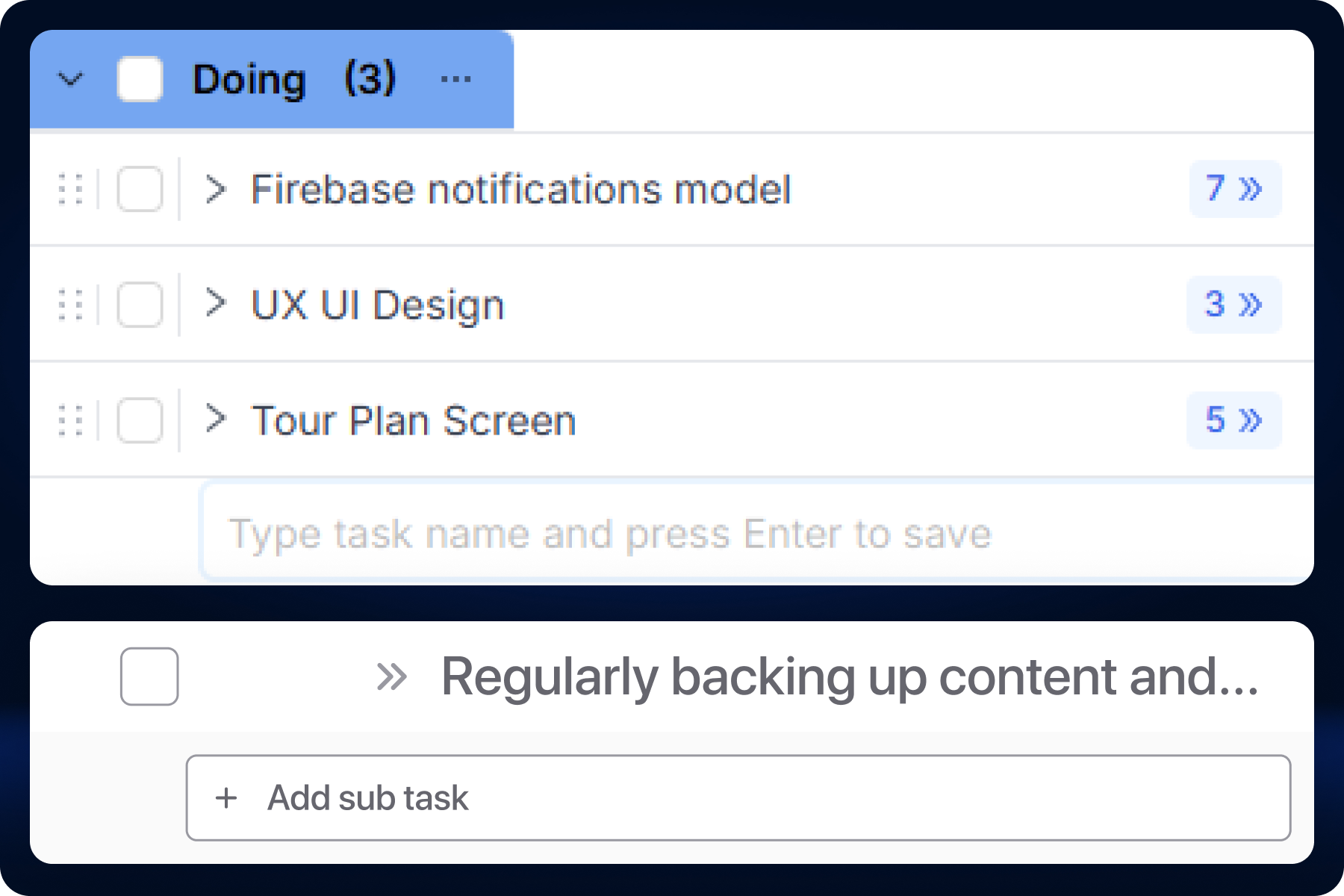Mark the Regularly backing up content task complete
This screenshot has width=1344, height=896.
tap(148, 676)
